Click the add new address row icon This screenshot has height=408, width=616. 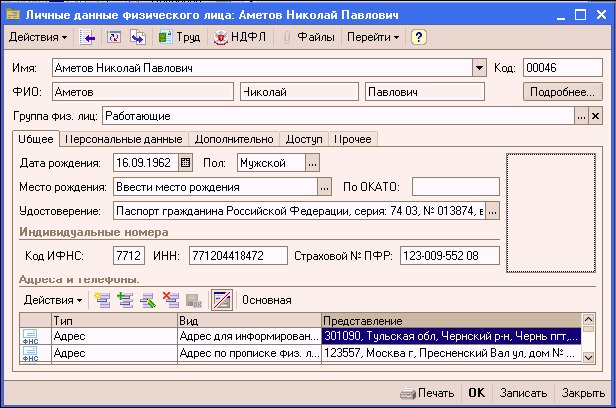[x=102, y=299]
